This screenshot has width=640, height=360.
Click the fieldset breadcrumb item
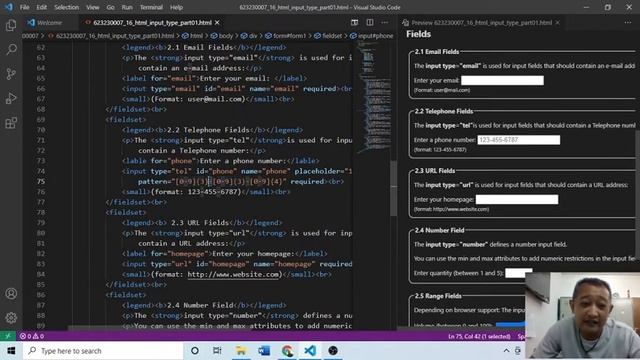click(328, 36)
